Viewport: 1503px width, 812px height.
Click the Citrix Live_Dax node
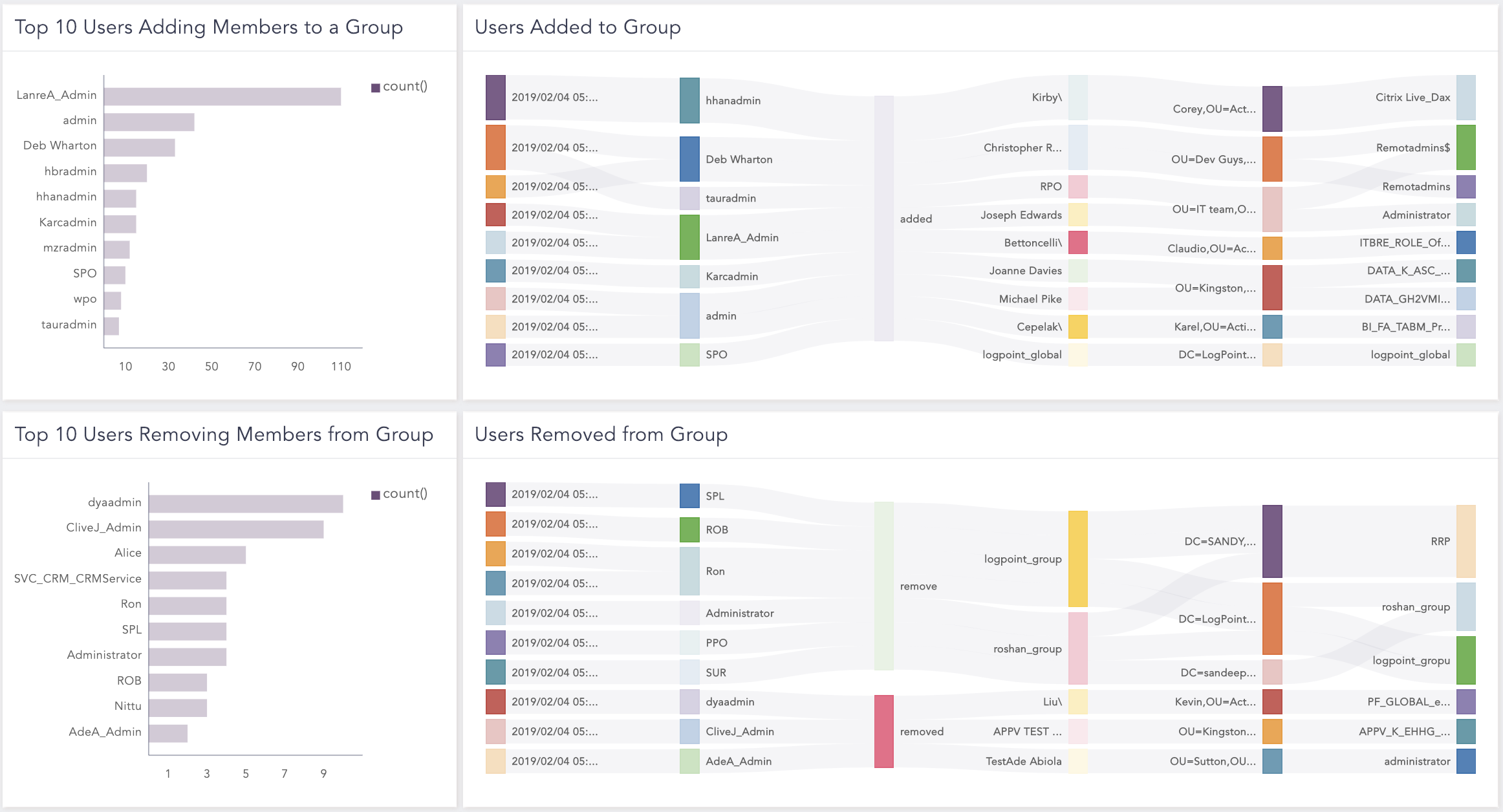(x=1466, y=97)
